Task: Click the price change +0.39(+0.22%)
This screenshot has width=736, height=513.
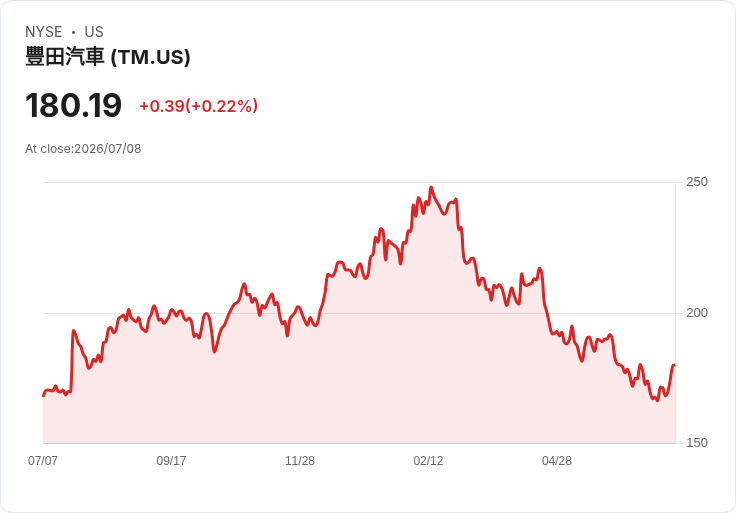Action: 199,106
